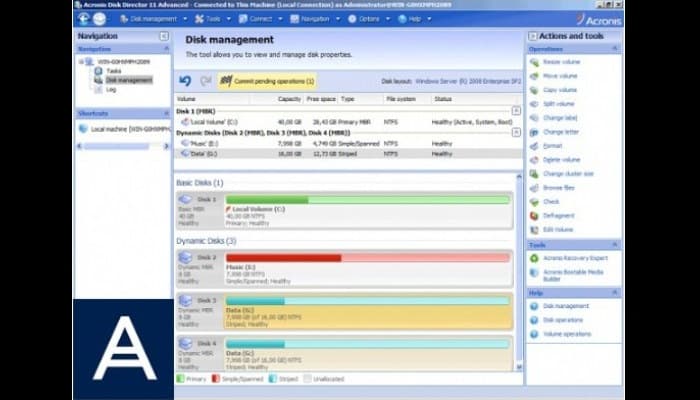Click the Format operation icon
700x400 pixels.
534,146
